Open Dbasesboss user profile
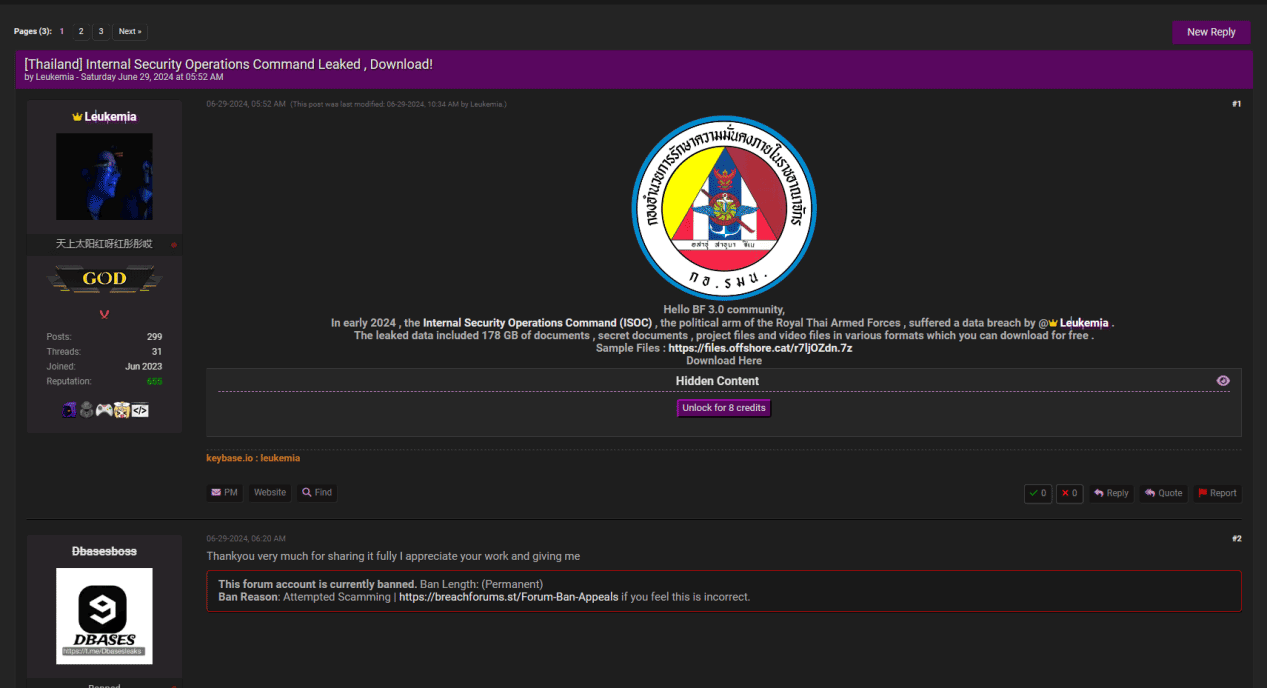Image resolution: width=1267 pixels, height=688 pixels. point(104,551)
